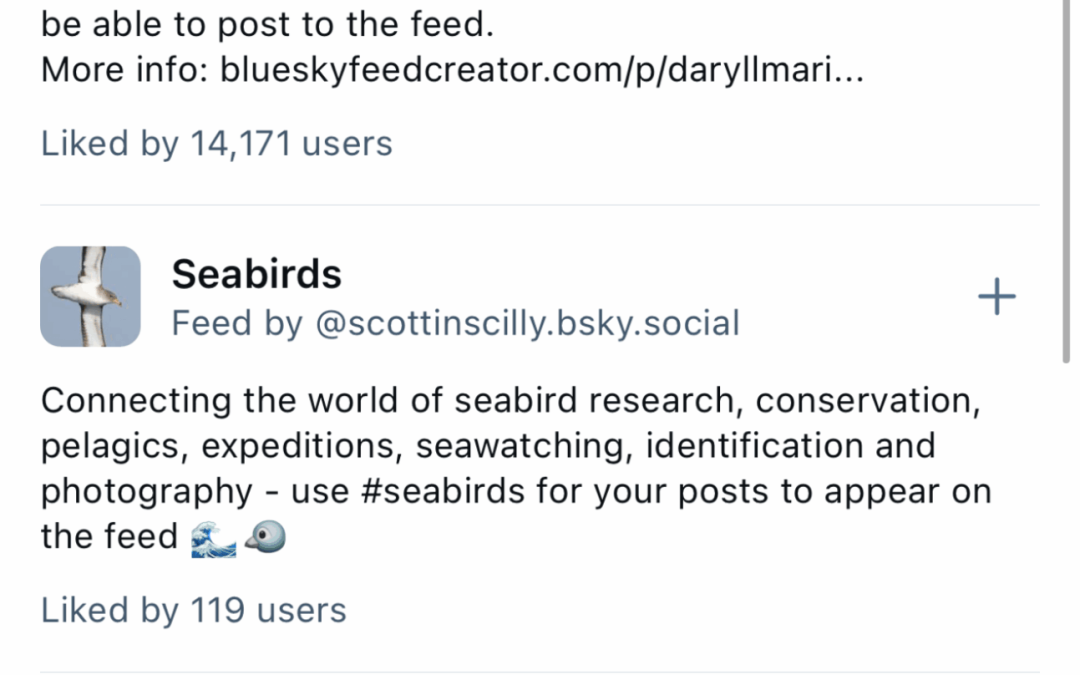
Task: Open the Seabirds feed title
Action: [256, 274]
